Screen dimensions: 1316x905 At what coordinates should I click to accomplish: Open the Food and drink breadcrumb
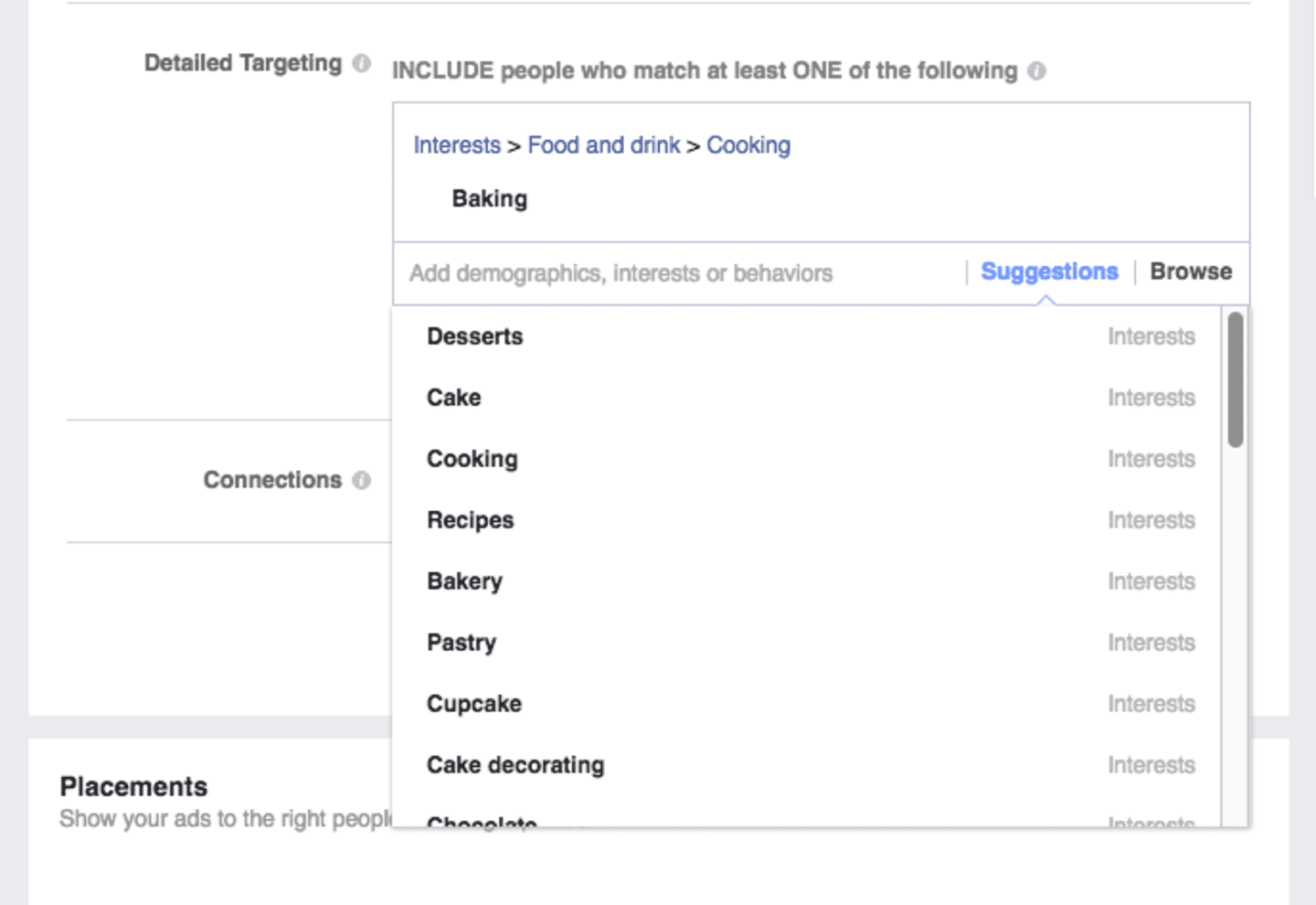coord(604,145)
